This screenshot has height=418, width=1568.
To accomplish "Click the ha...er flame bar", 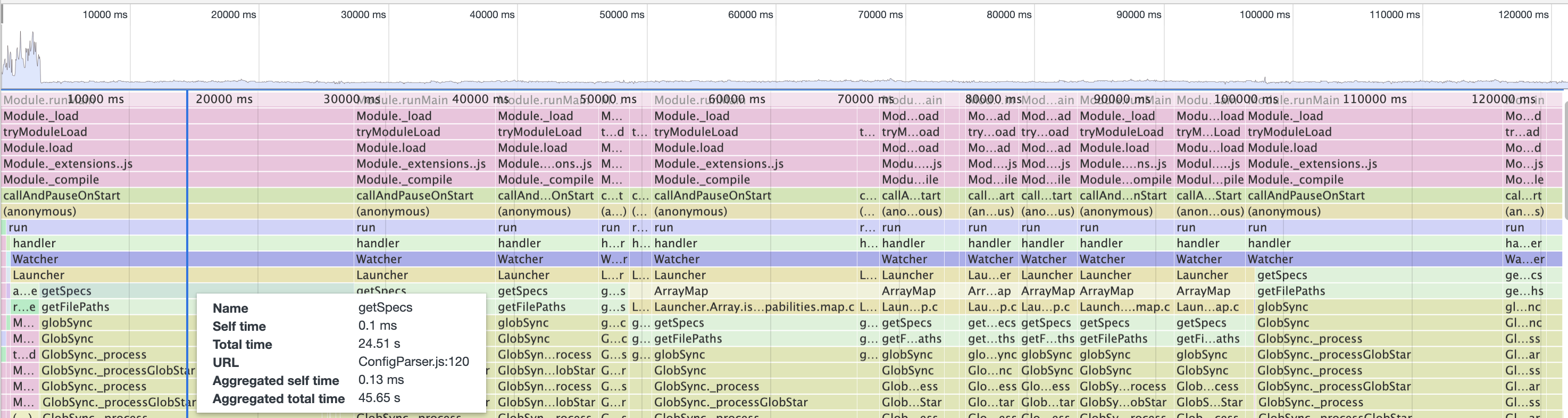I will click(x=1524, y=244).
